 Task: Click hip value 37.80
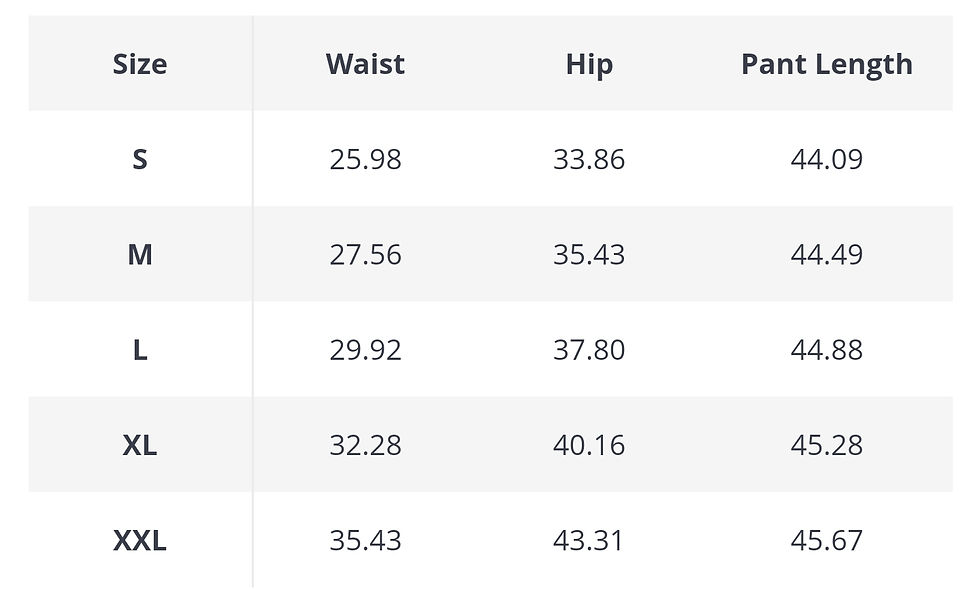coord(589,350)
